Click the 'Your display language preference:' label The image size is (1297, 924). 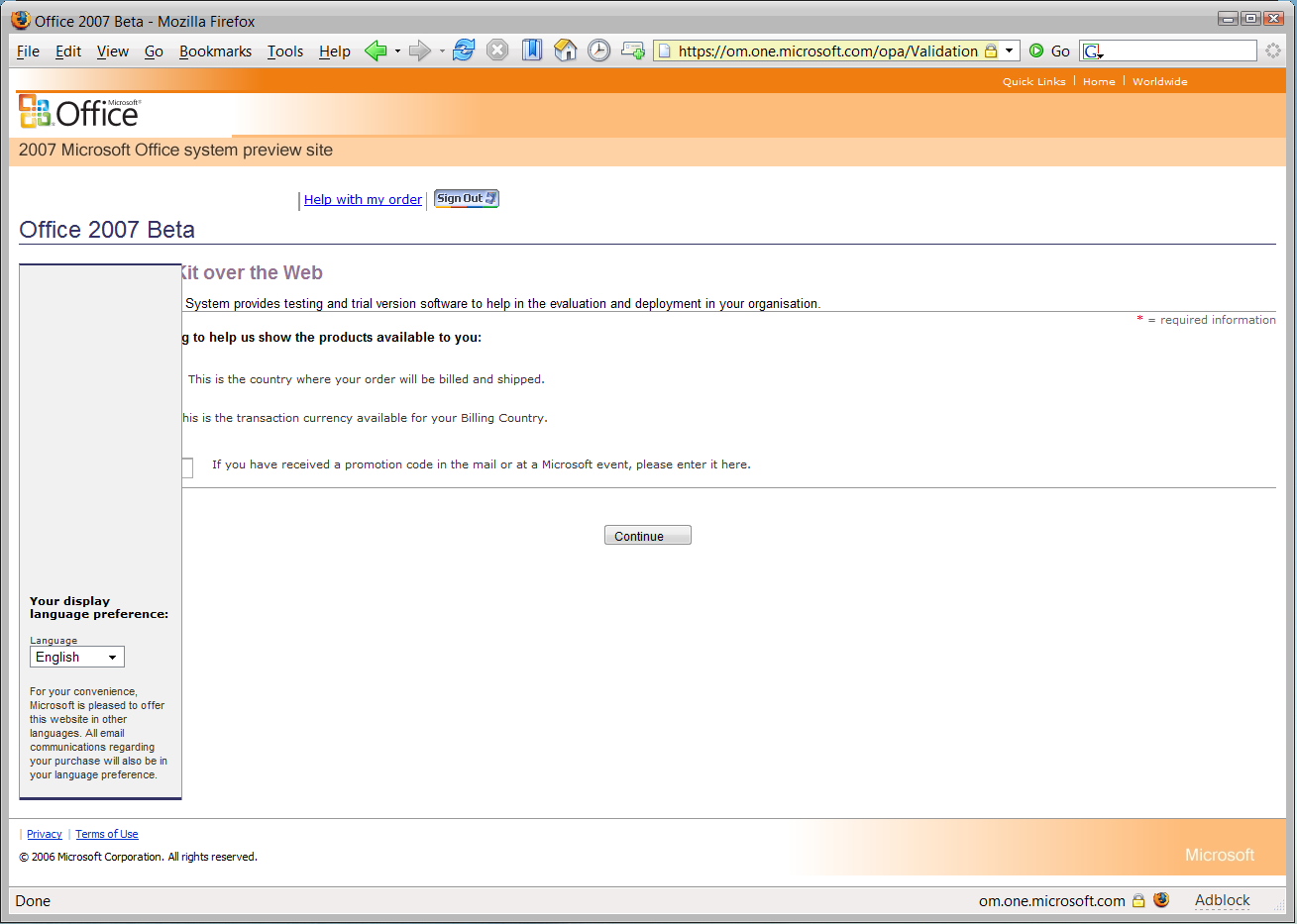pos(99,607)
